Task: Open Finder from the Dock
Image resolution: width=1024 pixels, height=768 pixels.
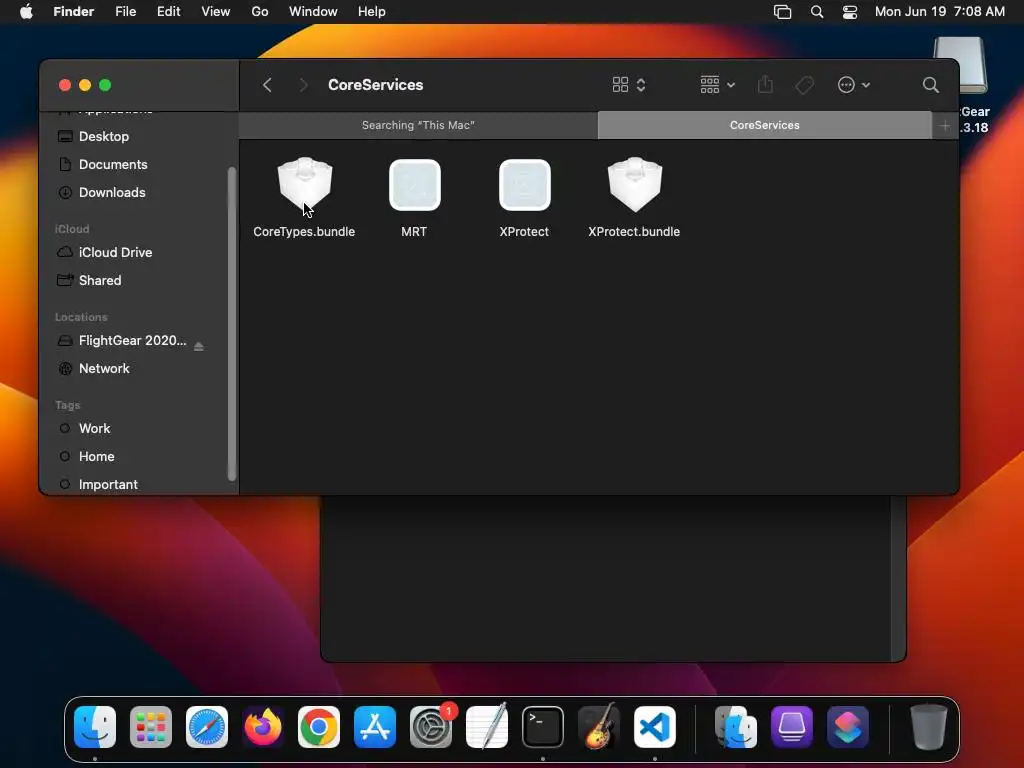Action: pos(95,727)
